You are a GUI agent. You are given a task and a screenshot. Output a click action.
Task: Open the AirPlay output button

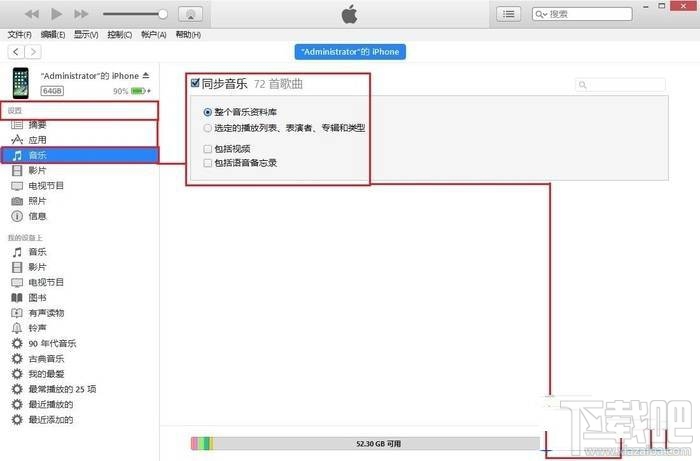[191, 14]
